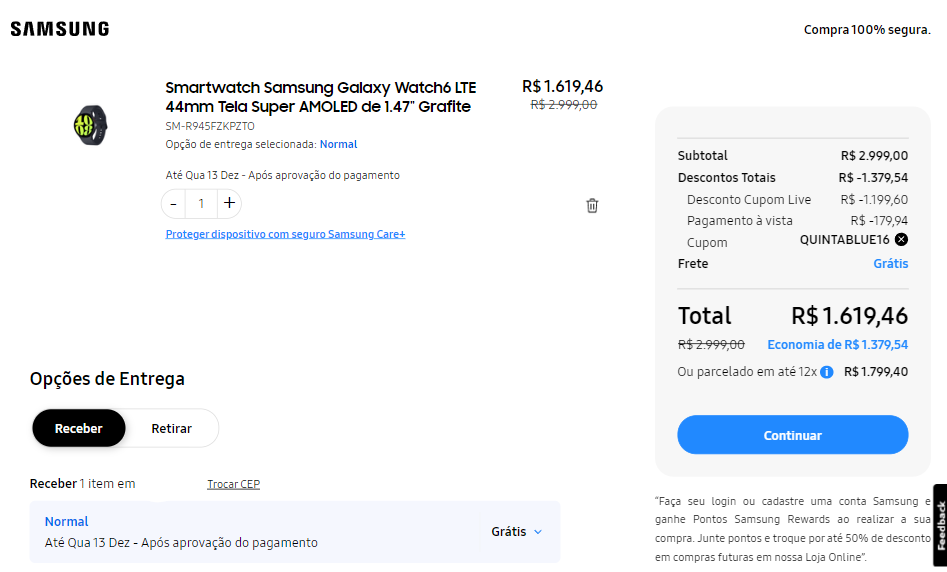Click the blue Normal delivery option link
Viewport: 947px width, 572px height.
point(338,144)
